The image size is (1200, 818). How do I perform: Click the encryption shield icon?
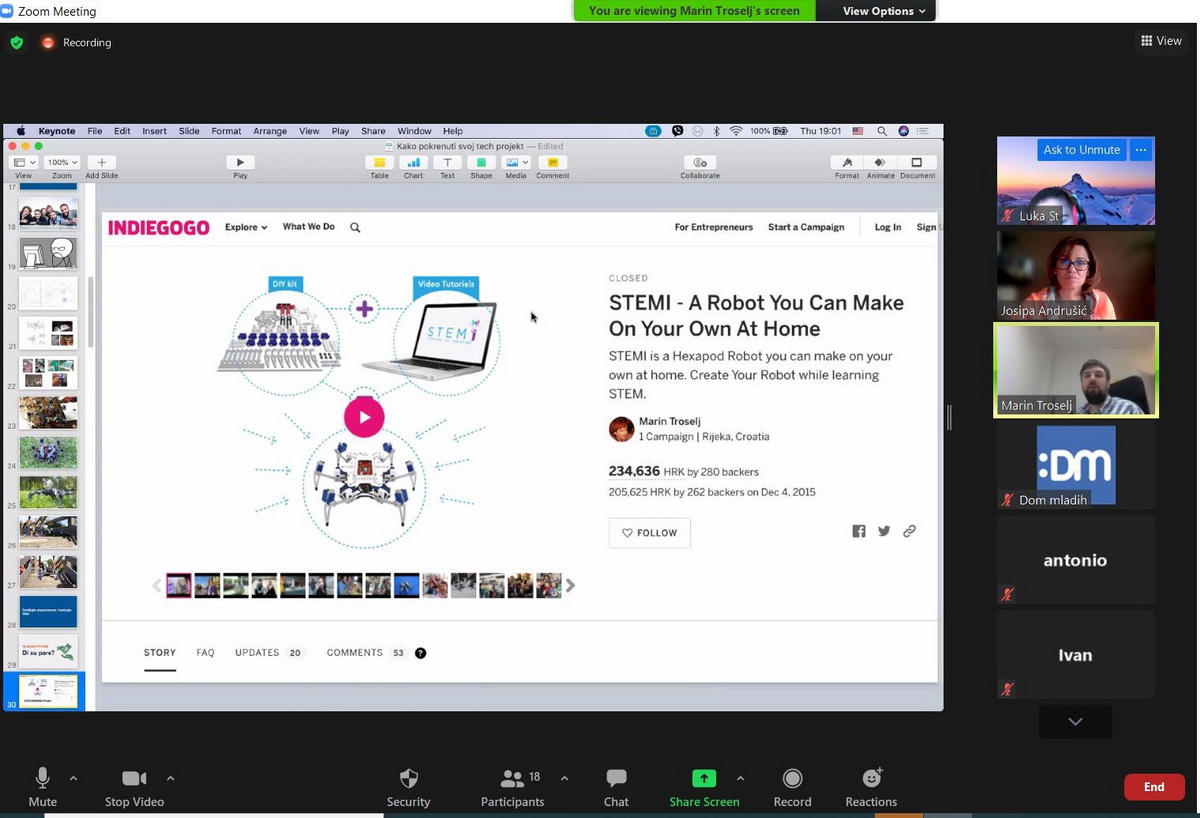(x=16, y=43)
